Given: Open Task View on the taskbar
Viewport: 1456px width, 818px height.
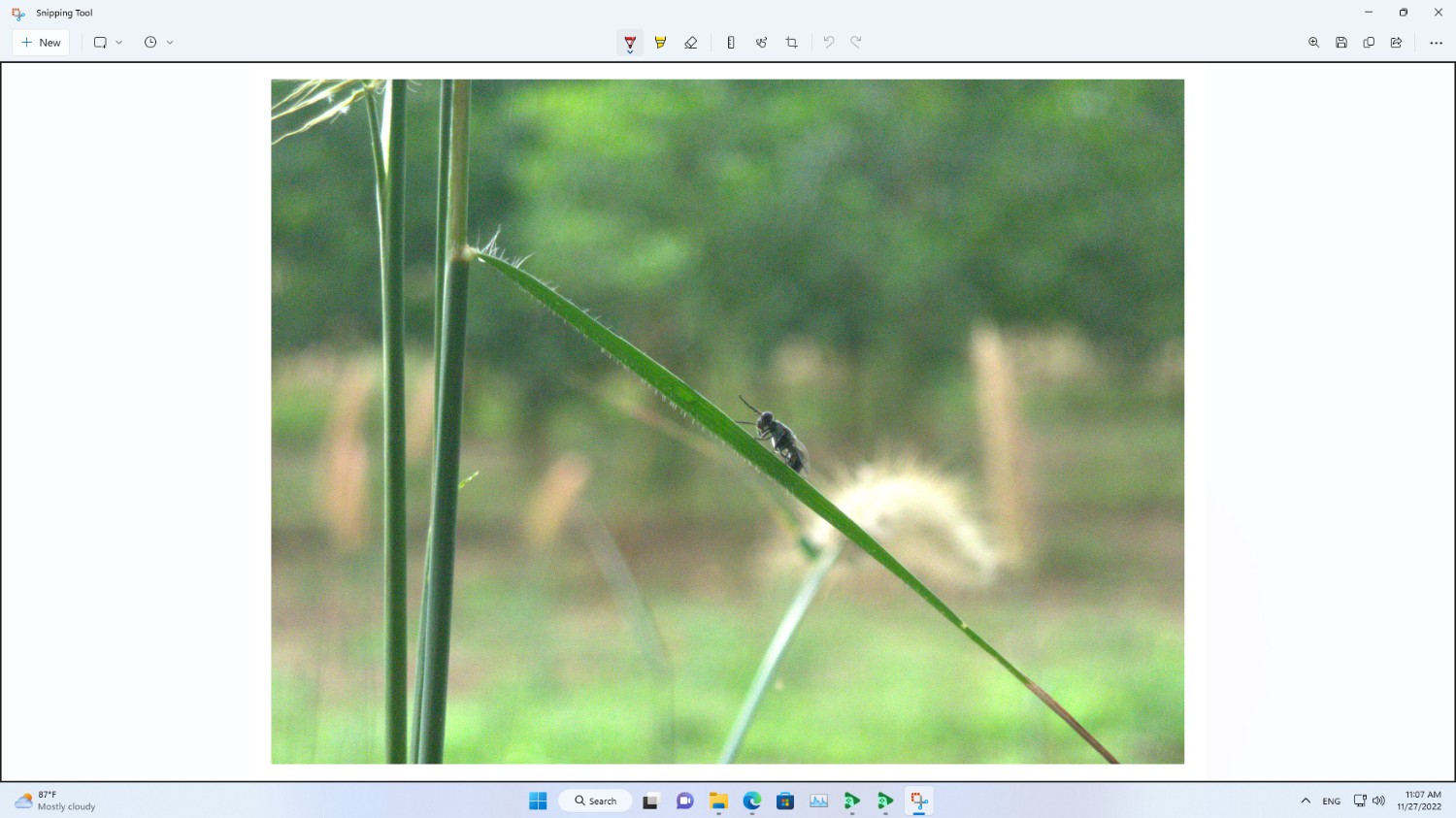Looking at the screenshot, I should pos(650,801).
